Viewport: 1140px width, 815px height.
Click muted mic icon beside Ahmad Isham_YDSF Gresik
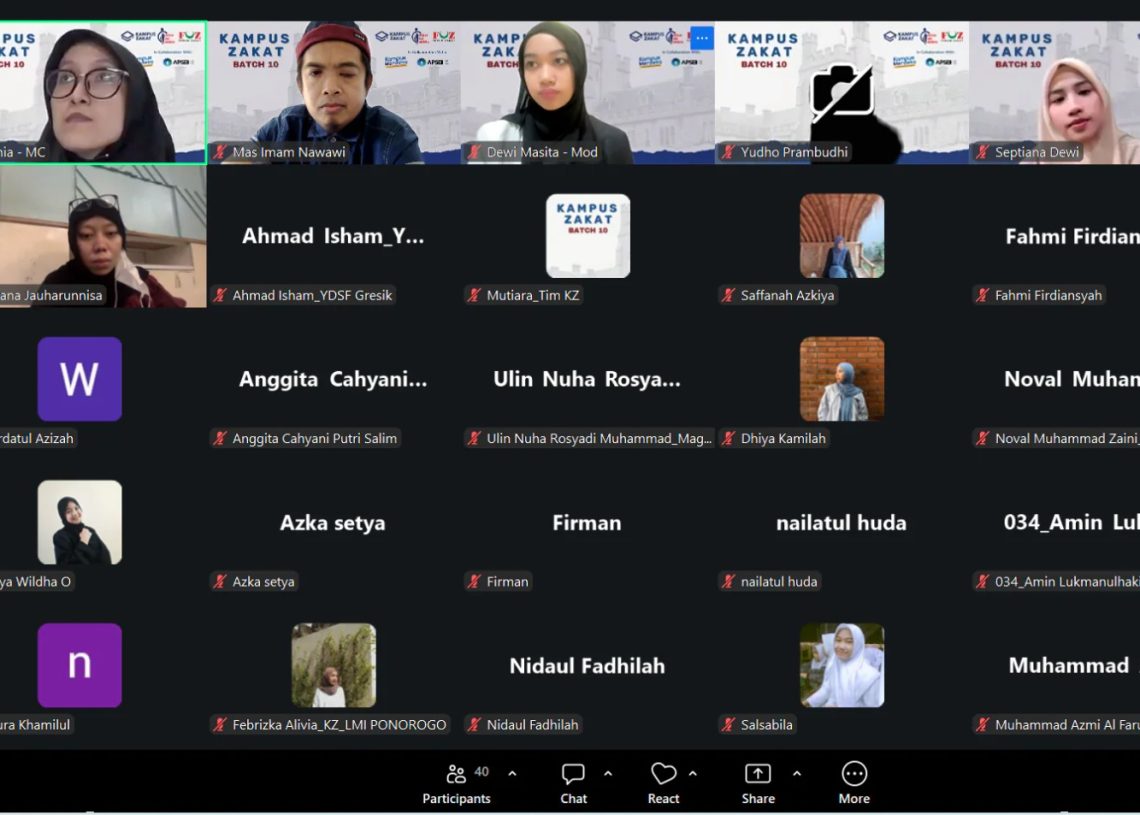coord(220,295)
